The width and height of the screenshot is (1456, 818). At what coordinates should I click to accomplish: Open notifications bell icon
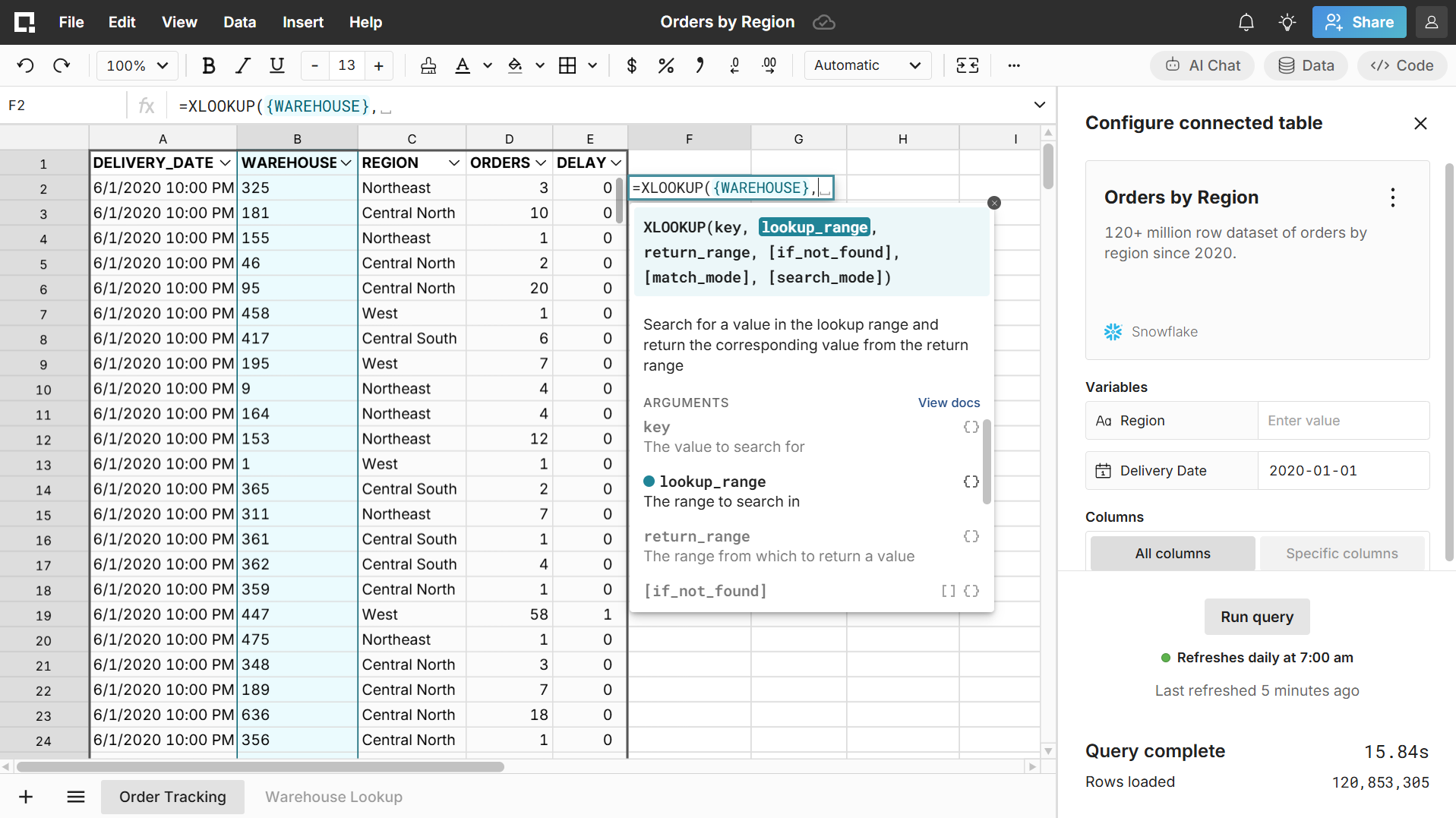[x=1246, y=22]
